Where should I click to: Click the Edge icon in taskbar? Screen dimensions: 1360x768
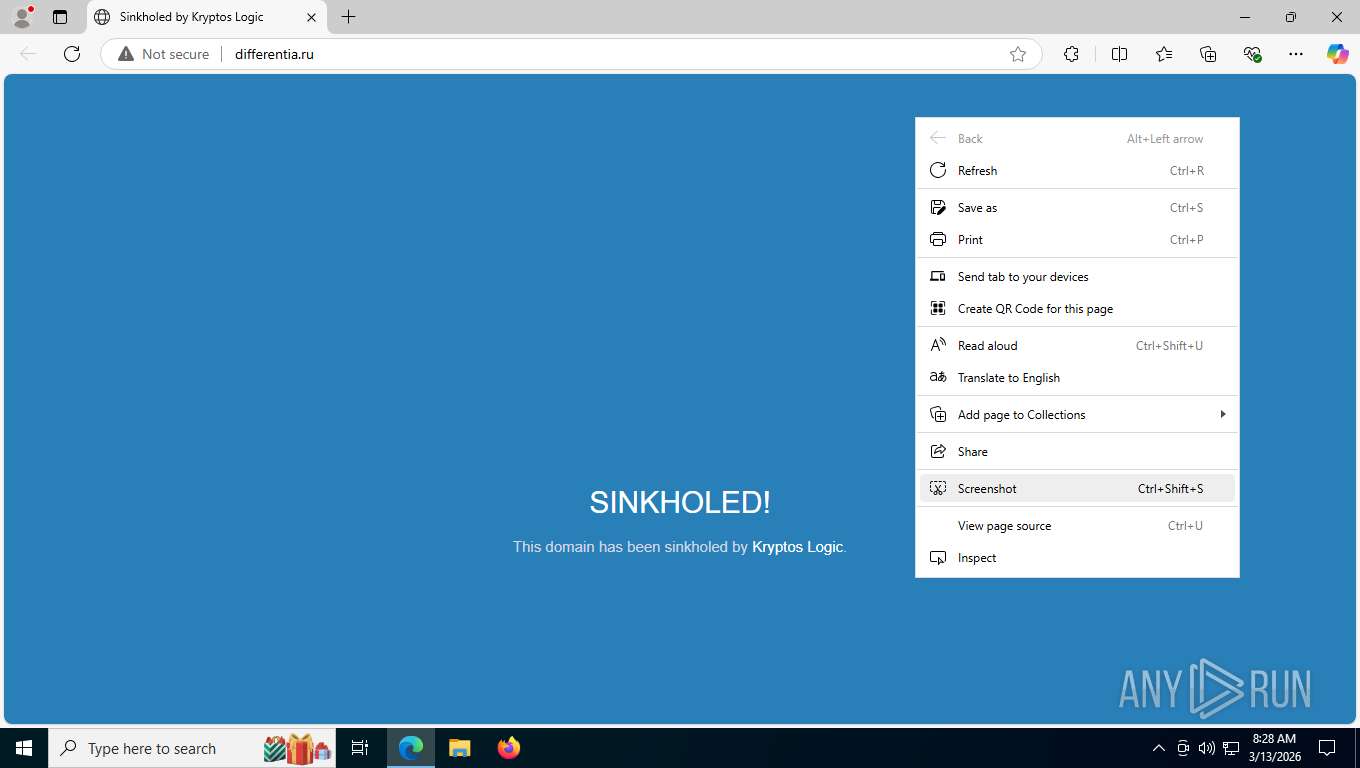411,748
